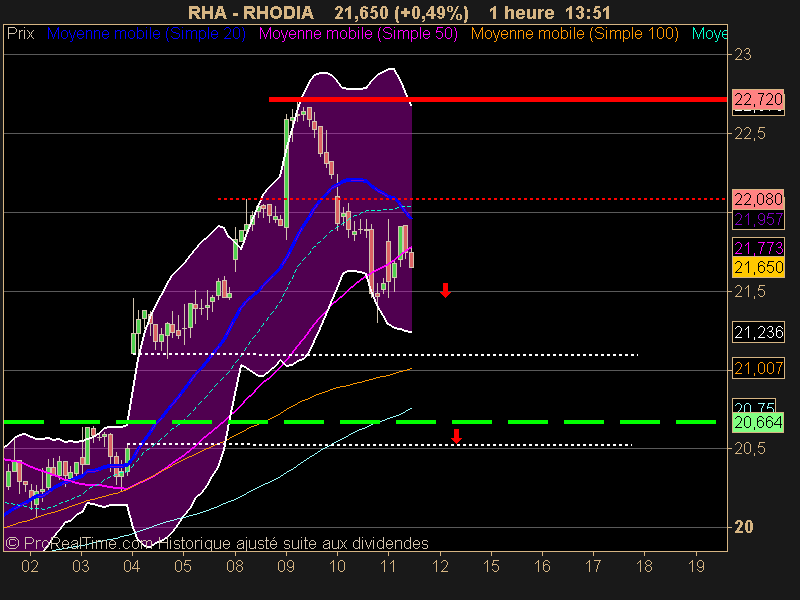Click the '23' price axis label
The image size is (800, 600).
click(x=742, y=55)
